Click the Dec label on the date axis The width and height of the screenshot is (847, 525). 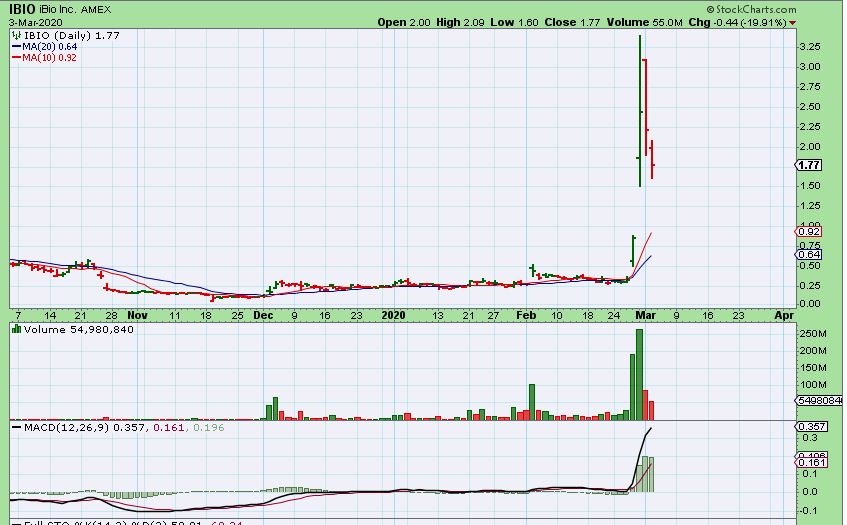pos(263,314)
